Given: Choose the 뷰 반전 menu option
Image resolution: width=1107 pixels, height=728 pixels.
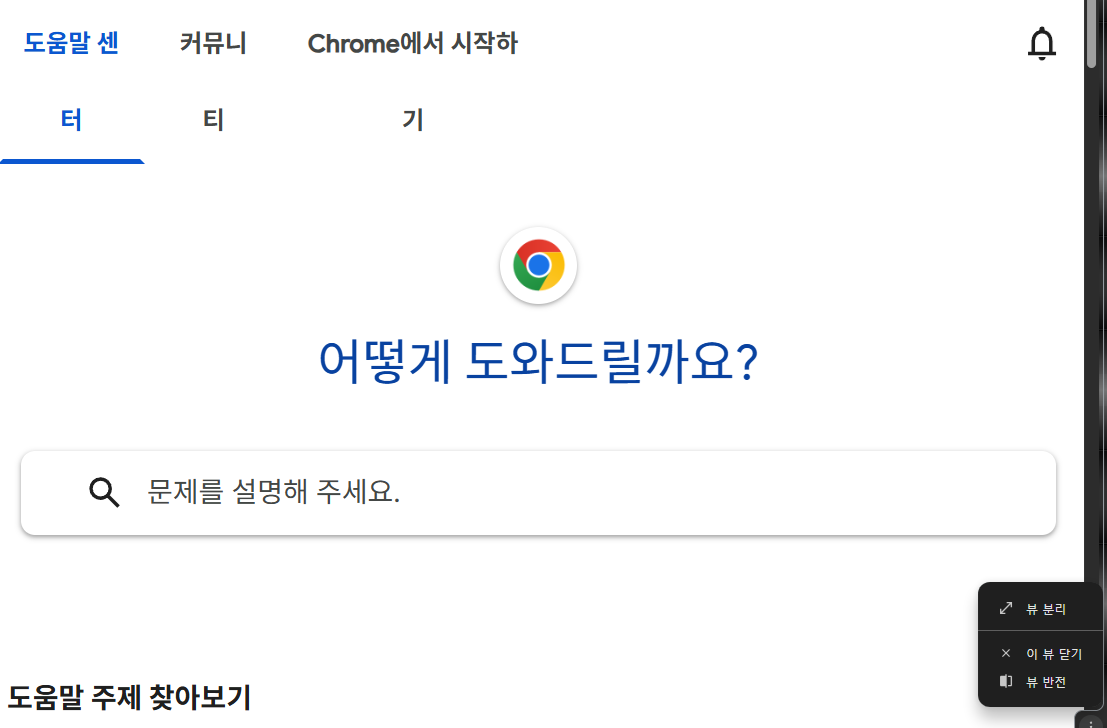Looking at the screenshot, I should tap(1048, 681).
